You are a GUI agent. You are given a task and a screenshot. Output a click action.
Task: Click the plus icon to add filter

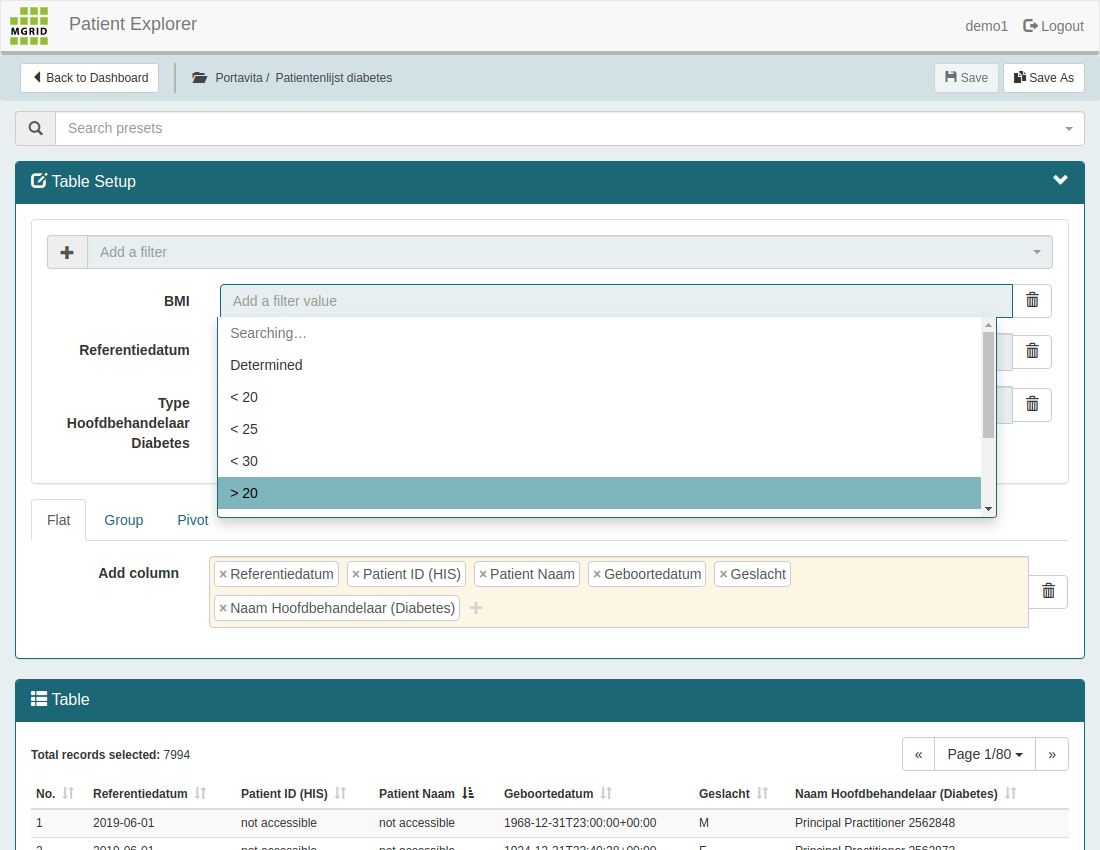67,252
